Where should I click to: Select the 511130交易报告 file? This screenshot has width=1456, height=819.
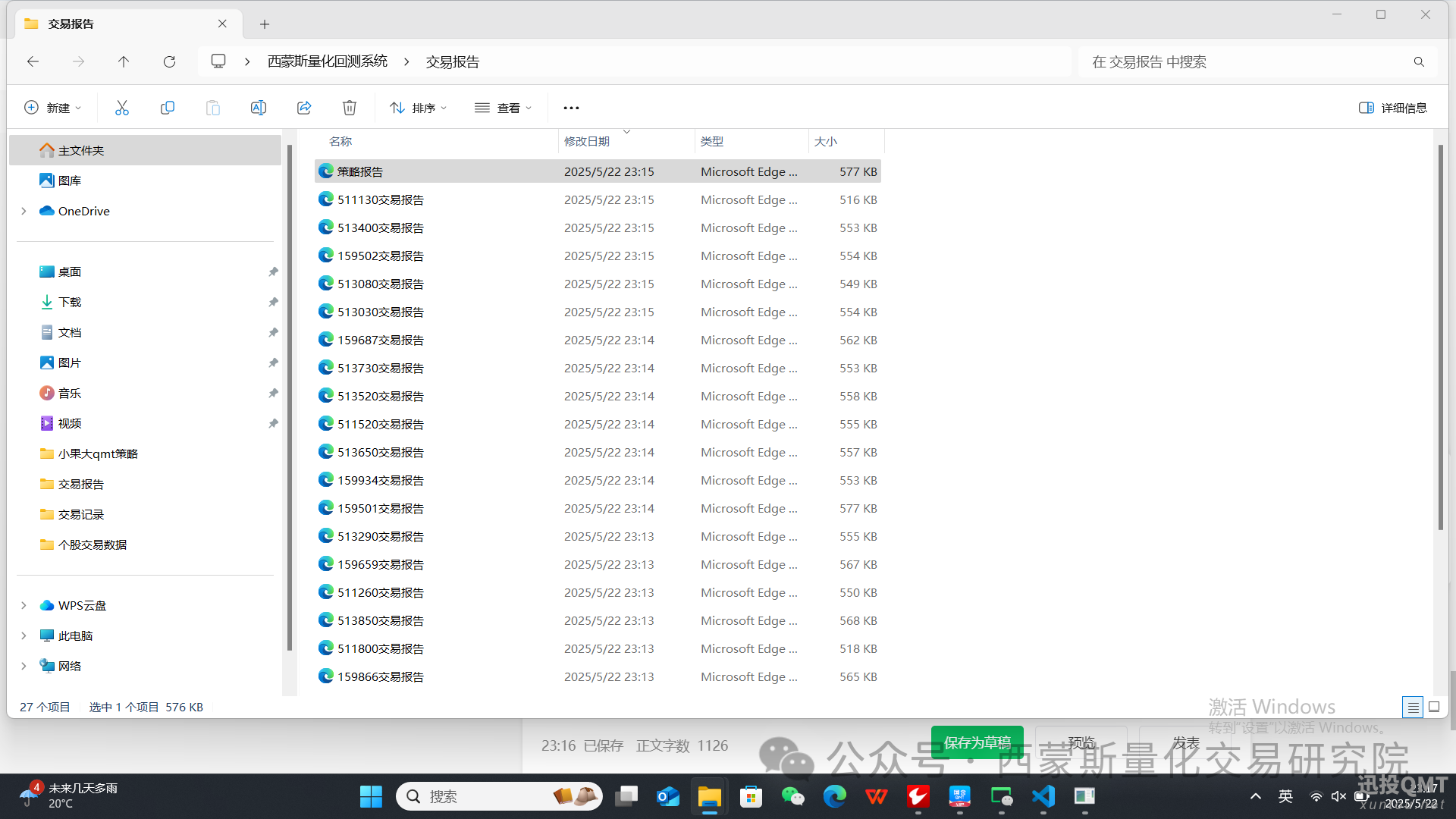coord(598,199)
